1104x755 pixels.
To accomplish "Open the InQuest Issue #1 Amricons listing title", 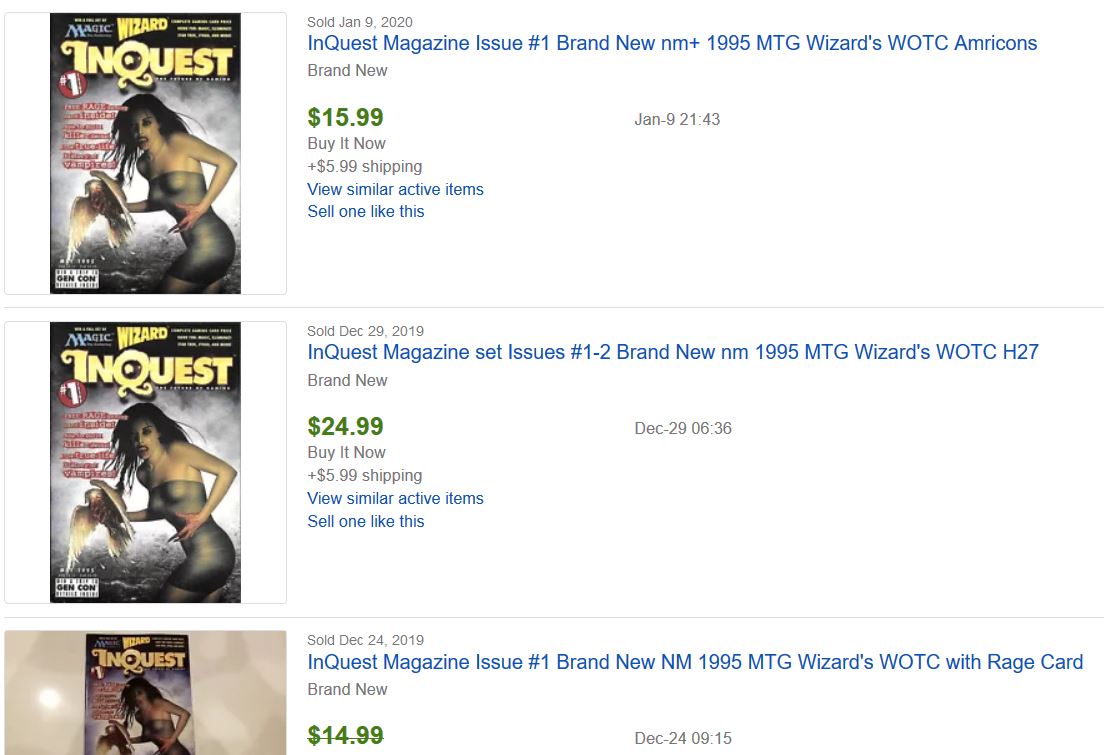I will (x=672, y=43).
